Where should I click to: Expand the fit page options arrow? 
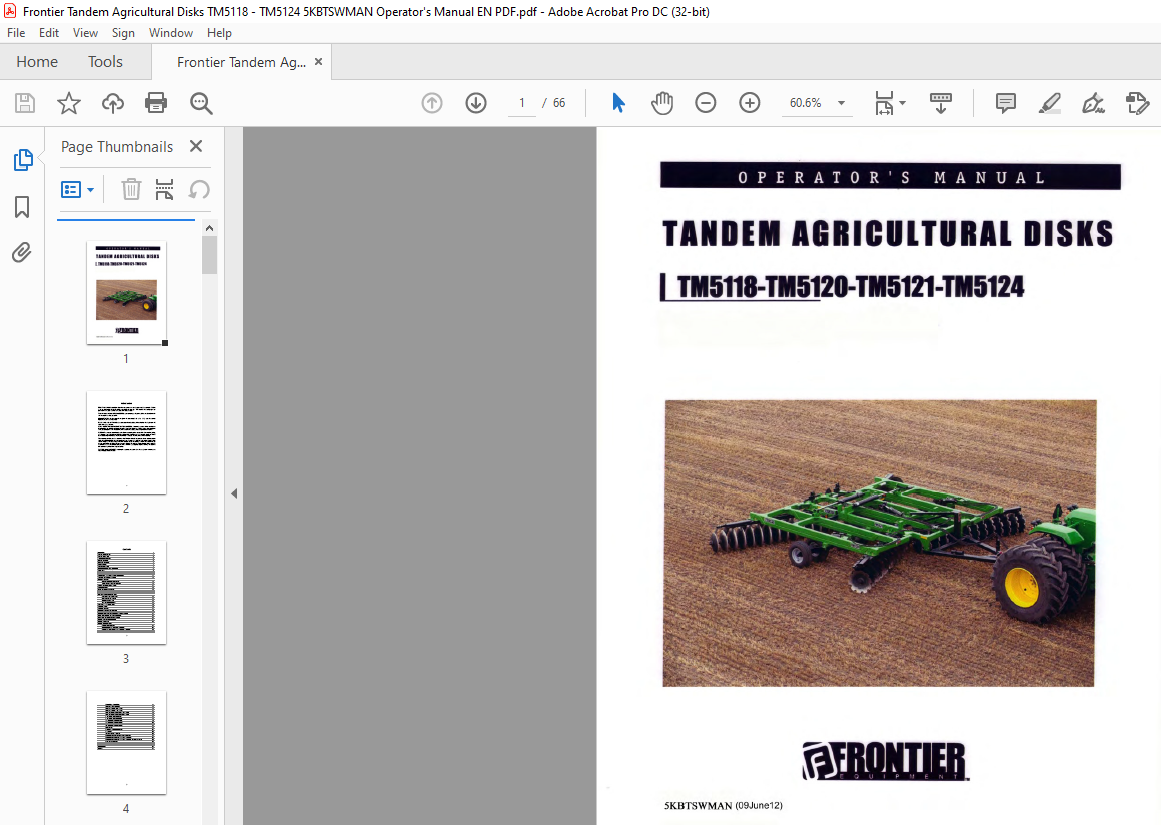click(x=902, y=103)
